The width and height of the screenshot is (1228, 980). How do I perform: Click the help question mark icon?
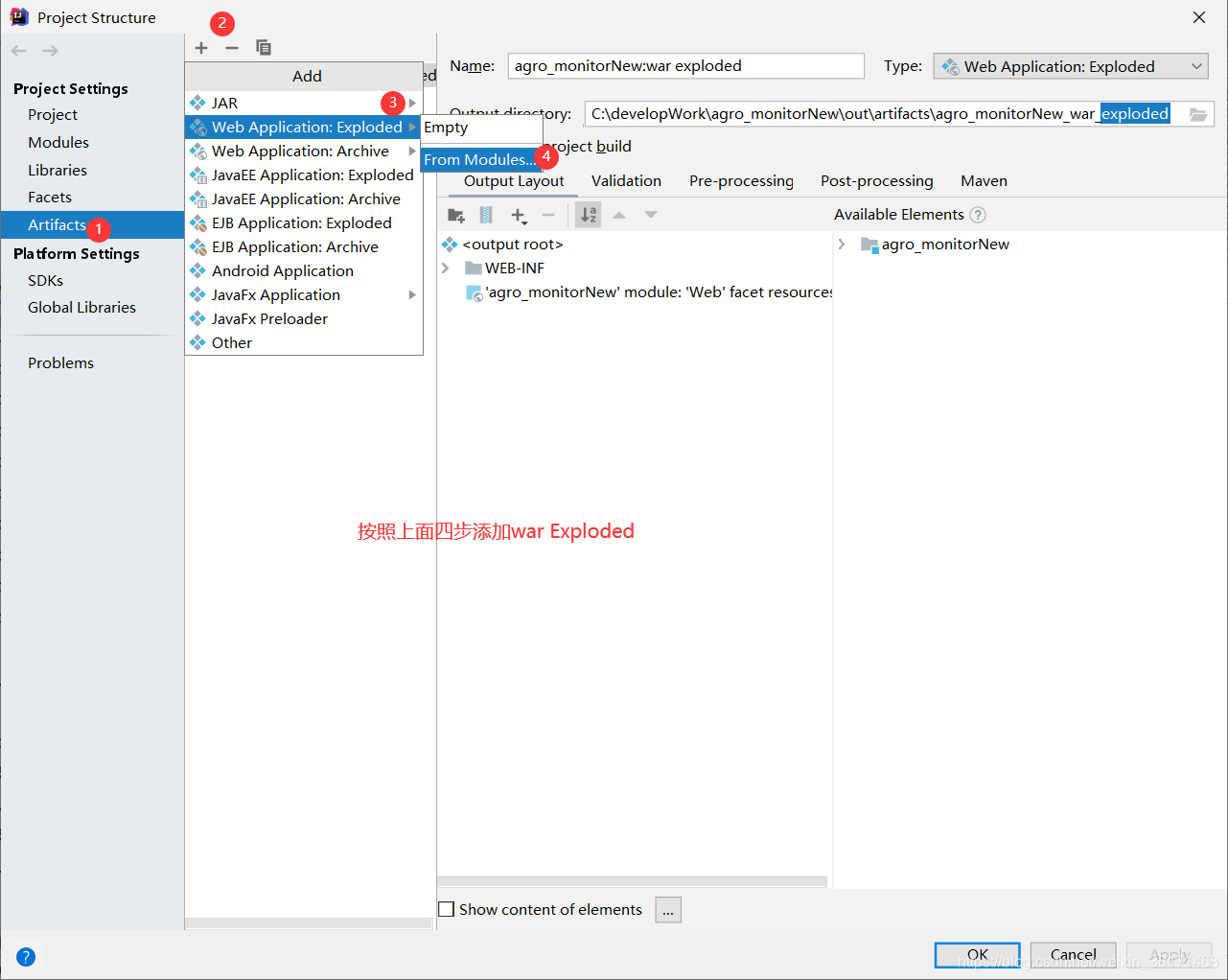click(x=26, y=956)
